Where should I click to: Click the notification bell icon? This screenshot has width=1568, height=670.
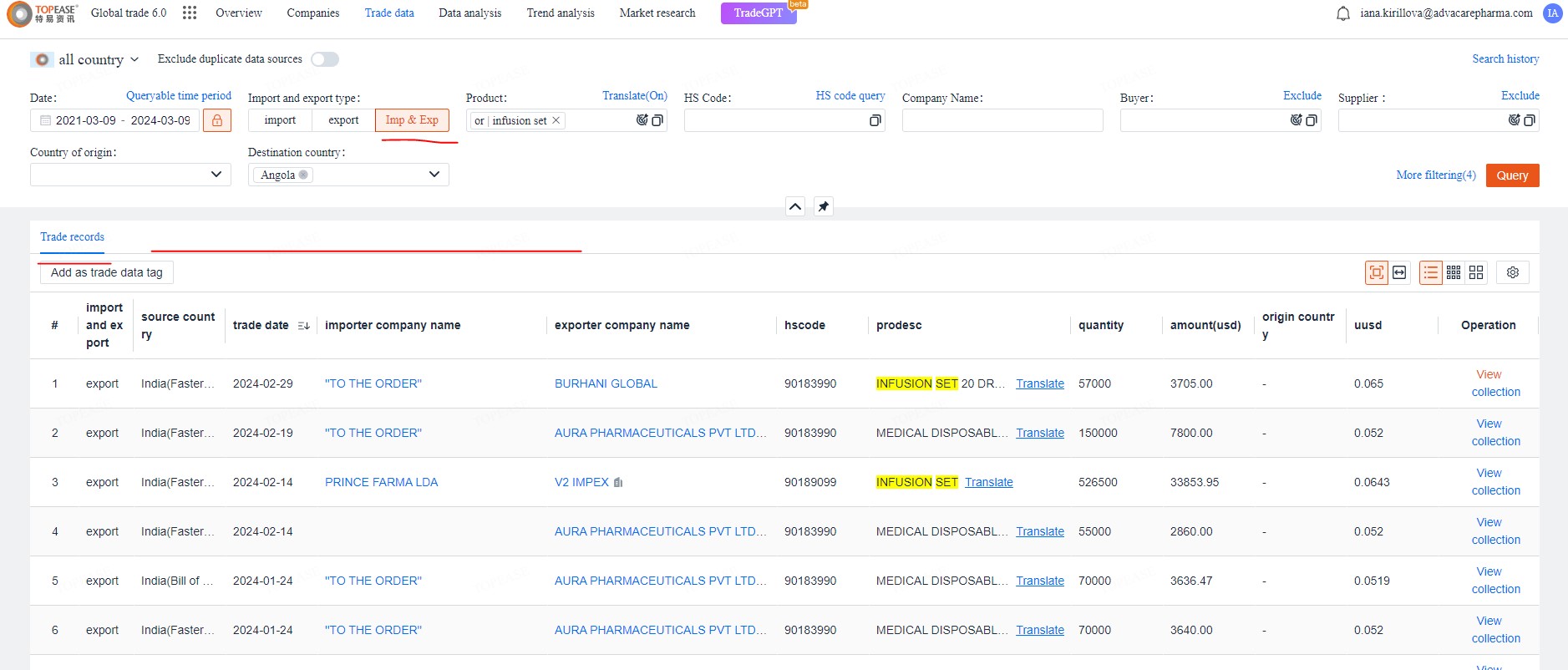[x=1343, y=13]
